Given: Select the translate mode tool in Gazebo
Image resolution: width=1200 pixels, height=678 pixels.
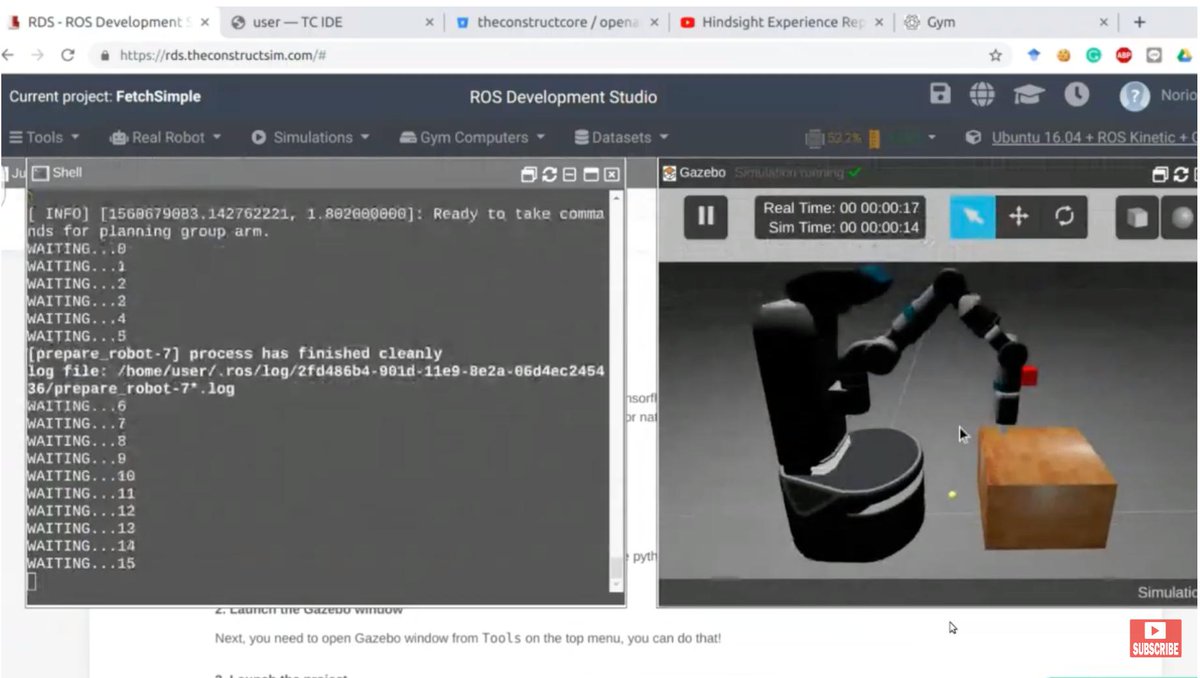Looking at the screenshot, I should [1018, 216].
